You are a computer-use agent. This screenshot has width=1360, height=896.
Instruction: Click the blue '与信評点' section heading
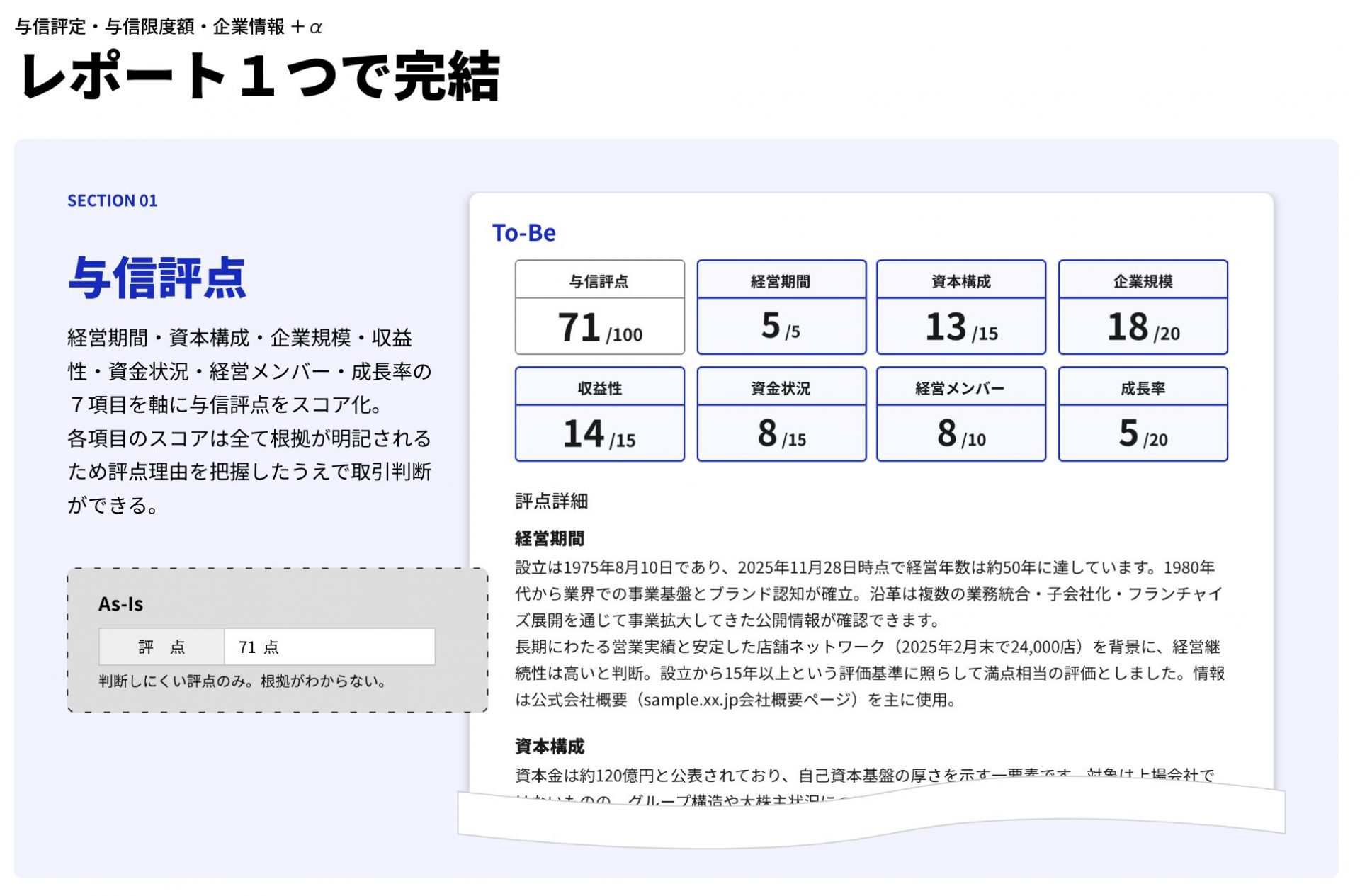[x=157, y=278]
